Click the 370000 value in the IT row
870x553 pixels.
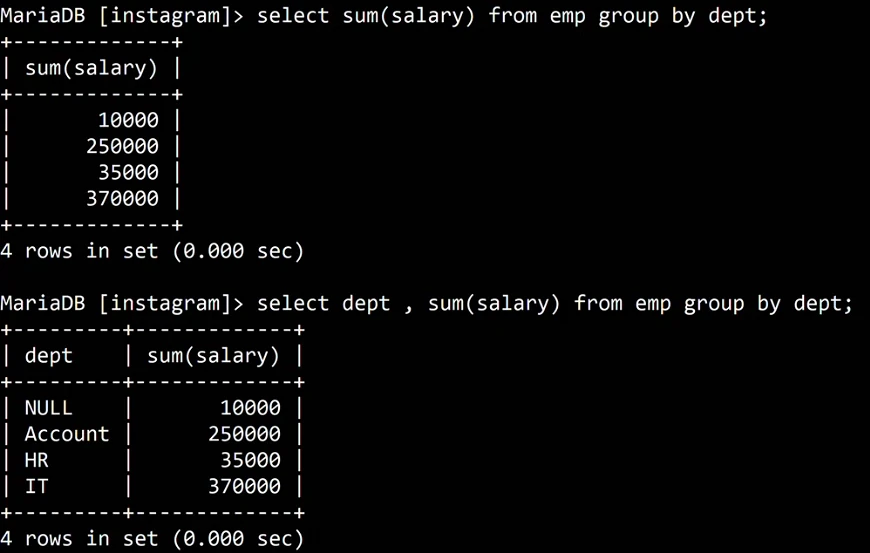244,486
